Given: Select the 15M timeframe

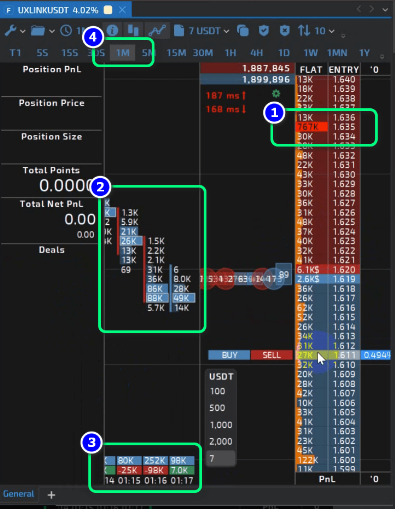Looking at the screenshot, I should tap(177, 53).
